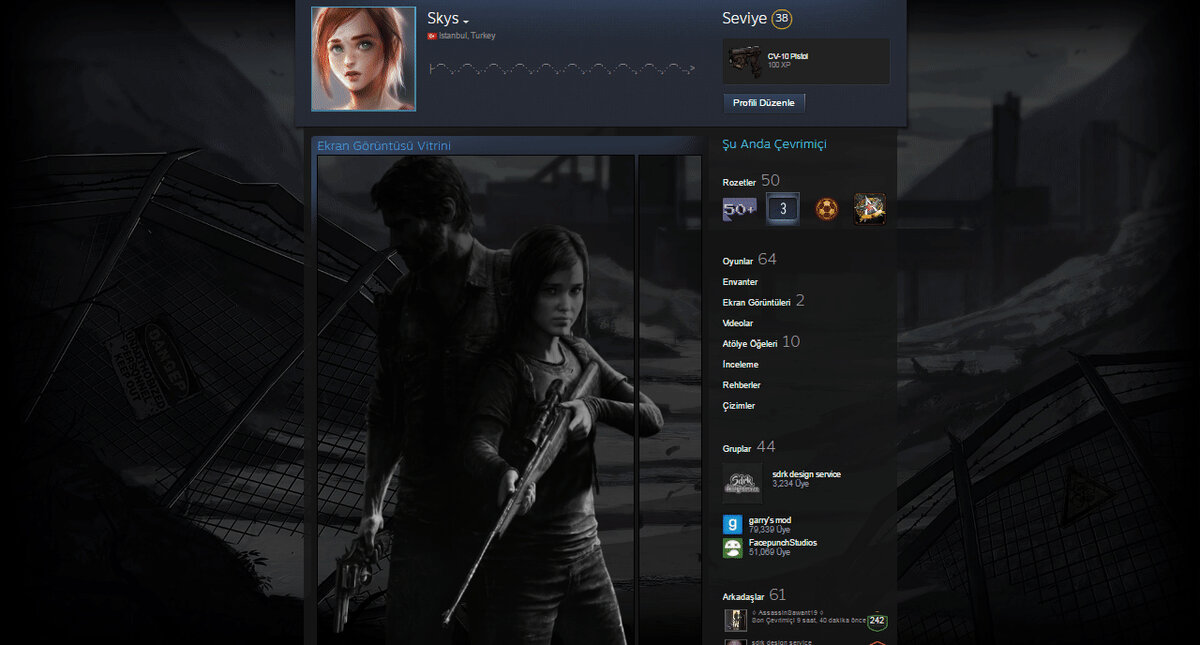This screenshot has height=645, width=1200.
Task: Open the İnceleme reviews link
Action: pyautogui.click(x=740, y=365)
